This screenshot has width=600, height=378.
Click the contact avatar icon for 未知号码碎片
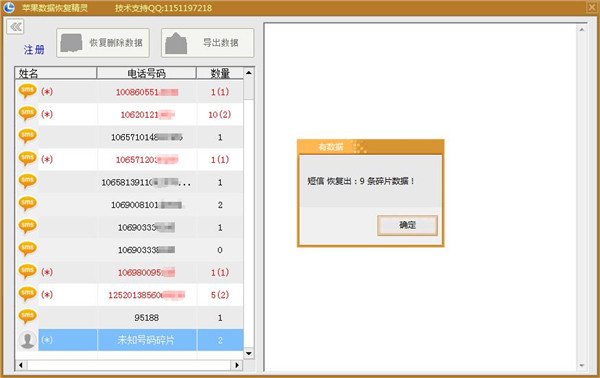28,340
